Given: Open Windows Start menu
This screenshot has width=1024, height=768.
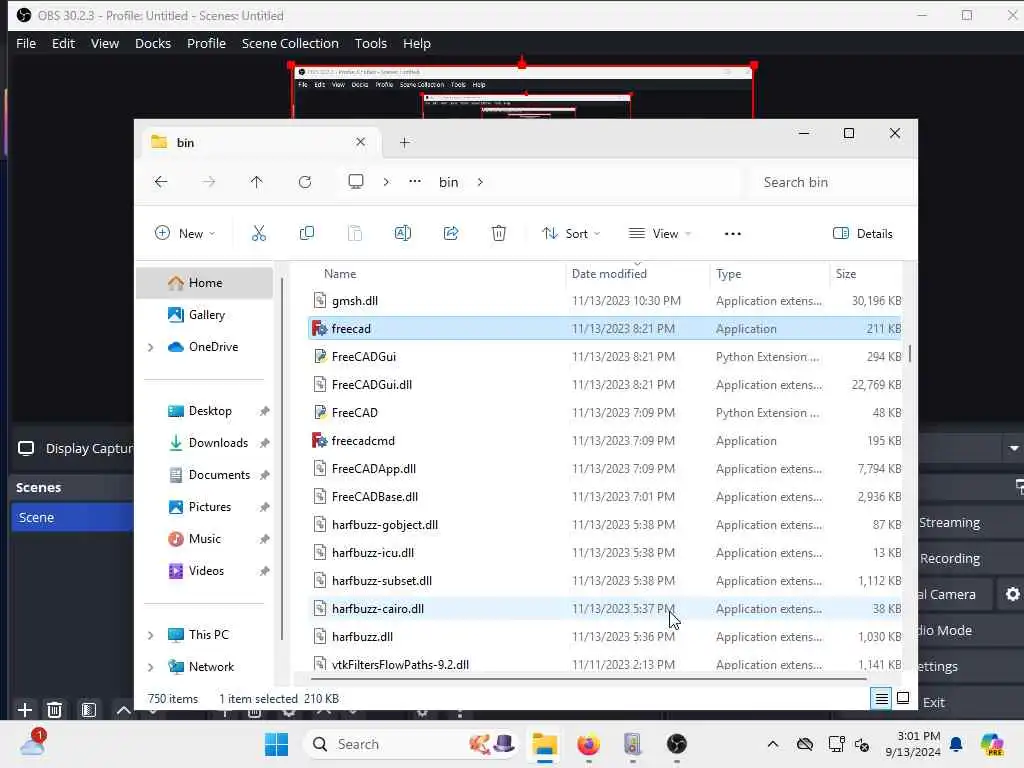Looking at the screenshot, I should pos(276,744).
